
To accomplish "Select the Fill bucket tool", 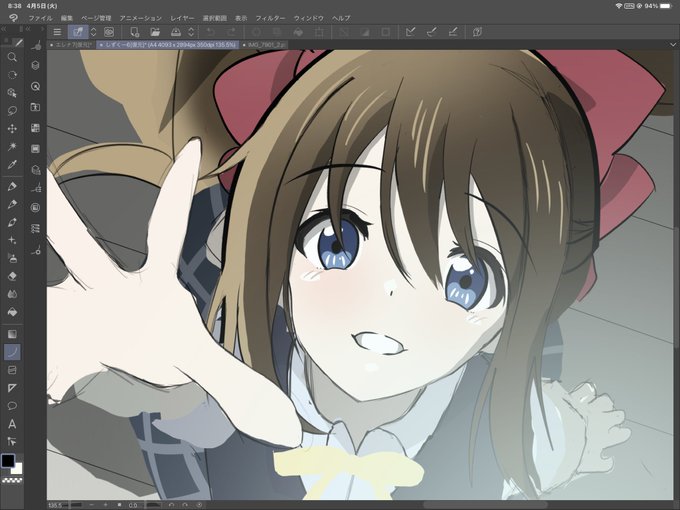I will (12, 312).
